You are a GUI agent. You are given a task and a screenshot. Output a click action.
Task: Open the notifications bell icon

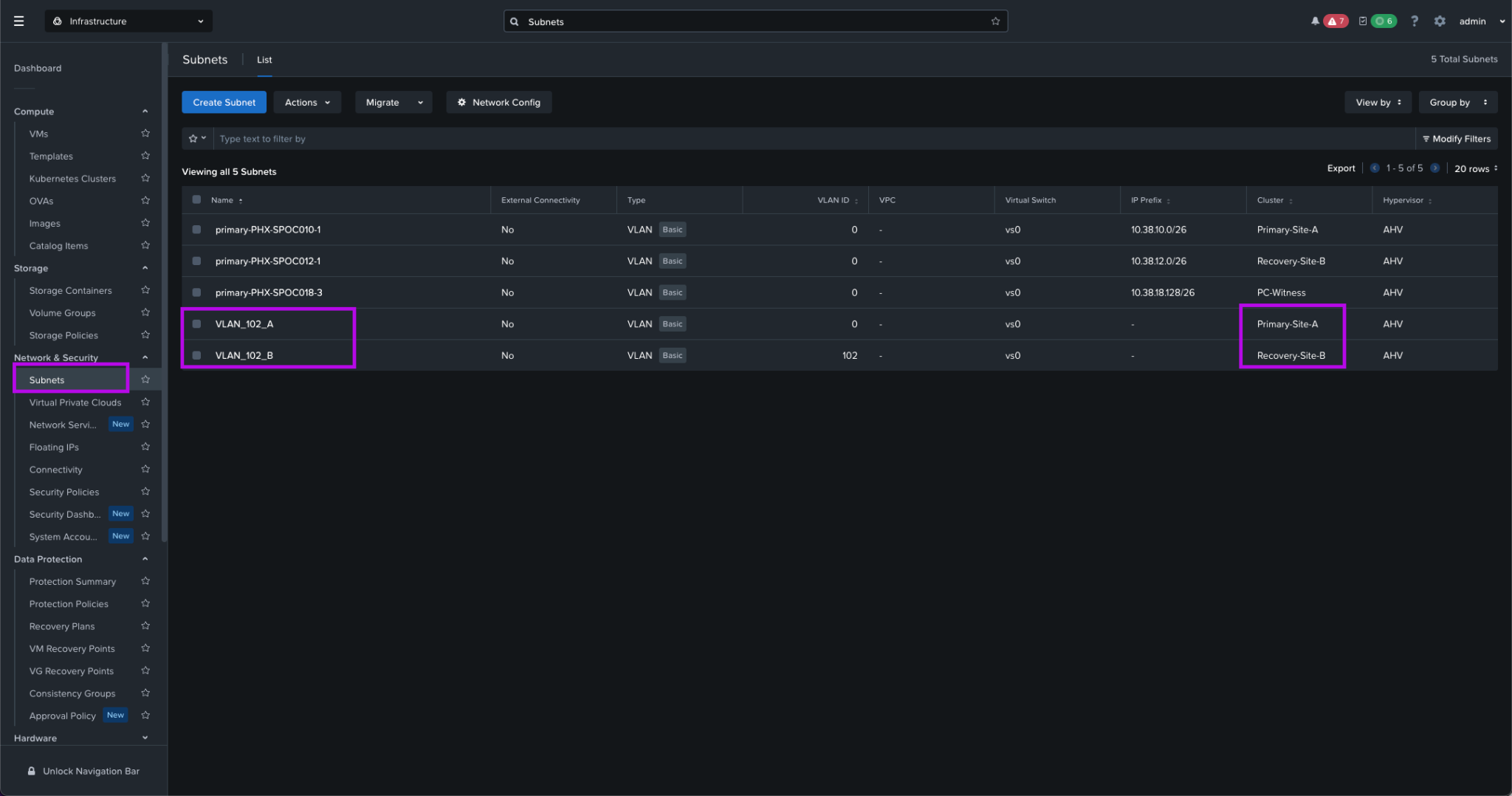pos(1315,21)
